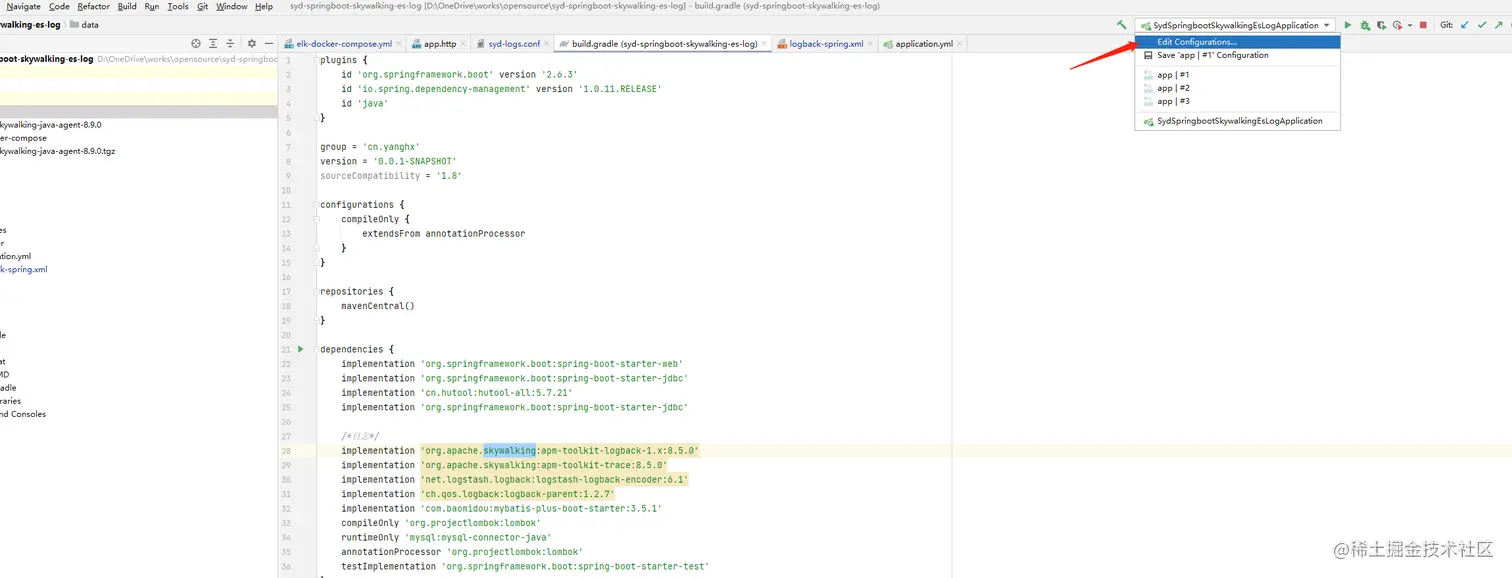Select Save 'app | #1' Configuration
This screenshot has height=578, width=1512.
click(x=1237, y=55)
